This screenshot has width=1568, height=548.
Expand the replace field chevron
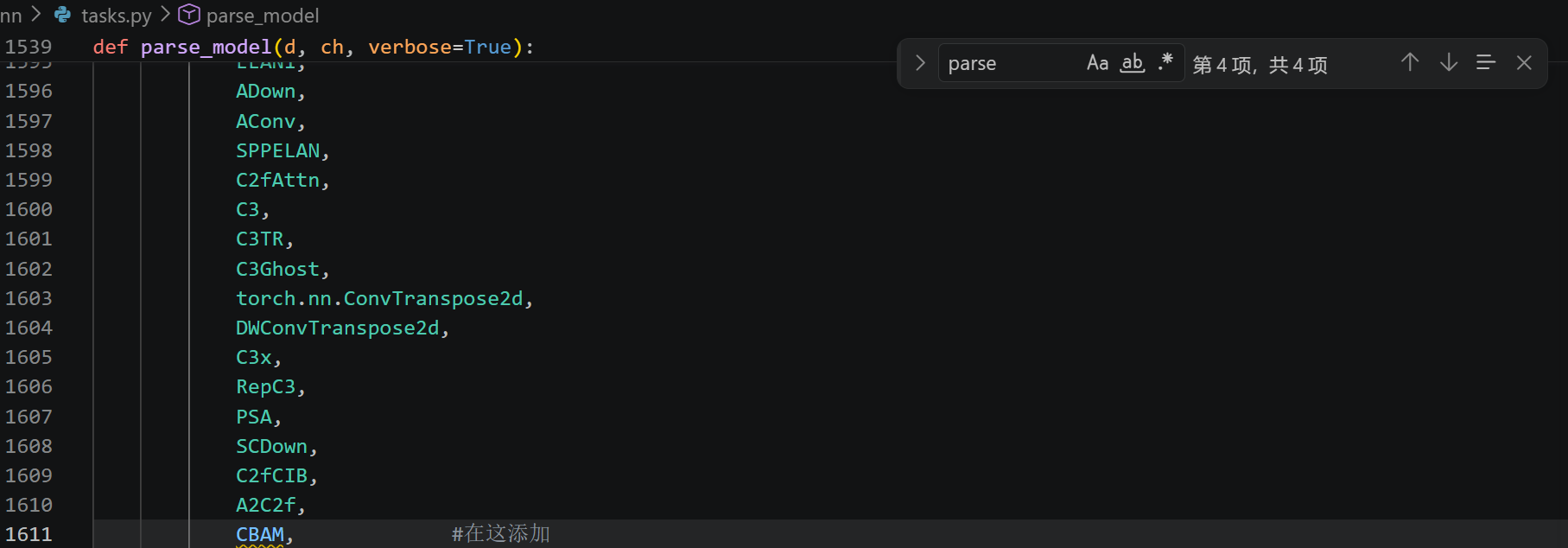920,63
